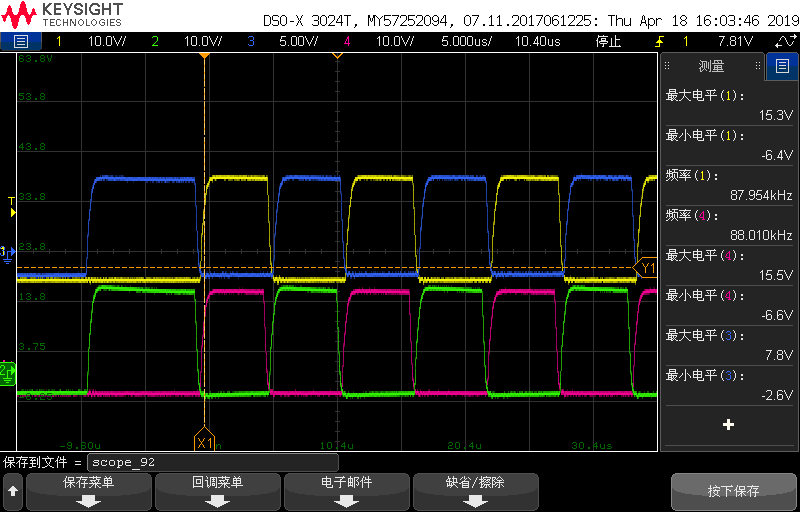Click the -2.6V measurement value

(x=778, y=395)
